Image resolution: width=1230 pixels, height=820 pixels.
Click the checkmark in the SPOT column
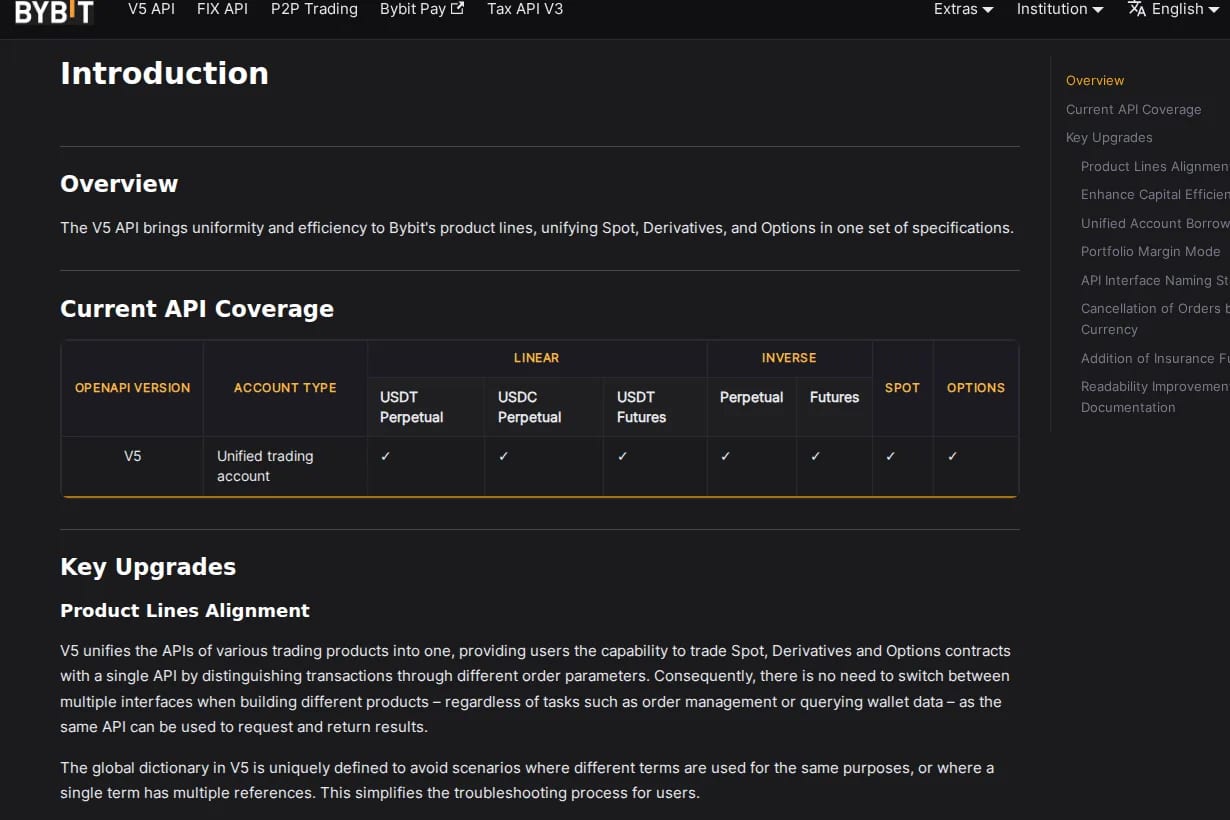pyautogui.click(x=891, y=456)
